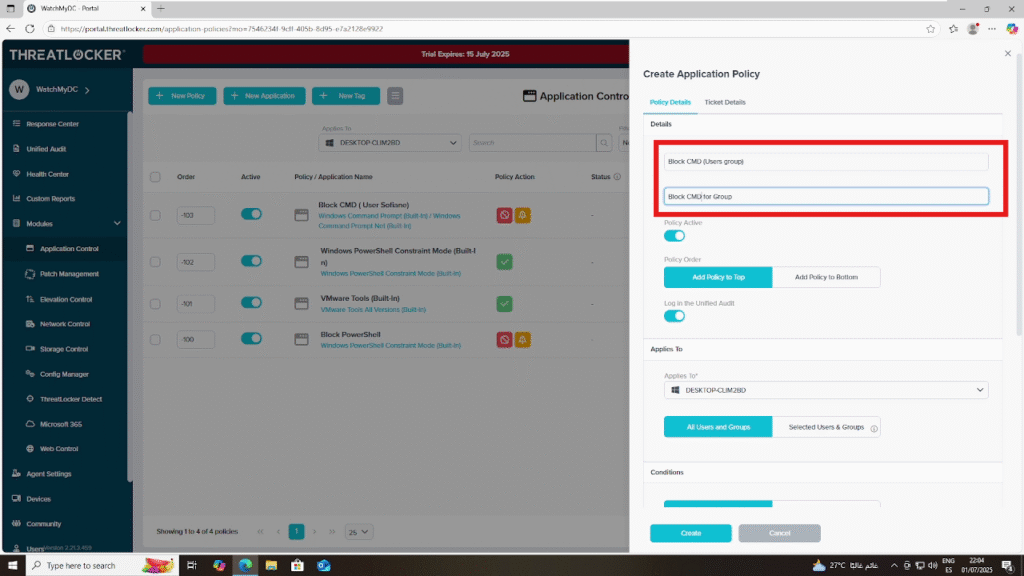Switch to Ticket Details tab
The height and width of the screenshot is (576, 1024).
tap(725, 103)
